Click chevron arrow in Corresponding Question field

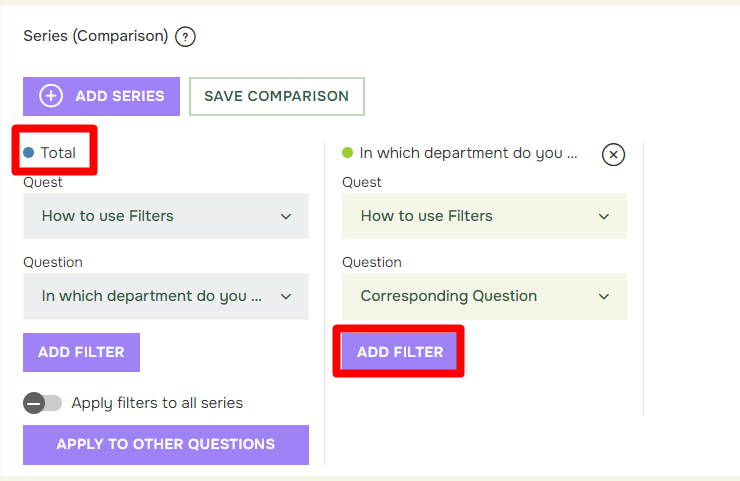[604, 297]
